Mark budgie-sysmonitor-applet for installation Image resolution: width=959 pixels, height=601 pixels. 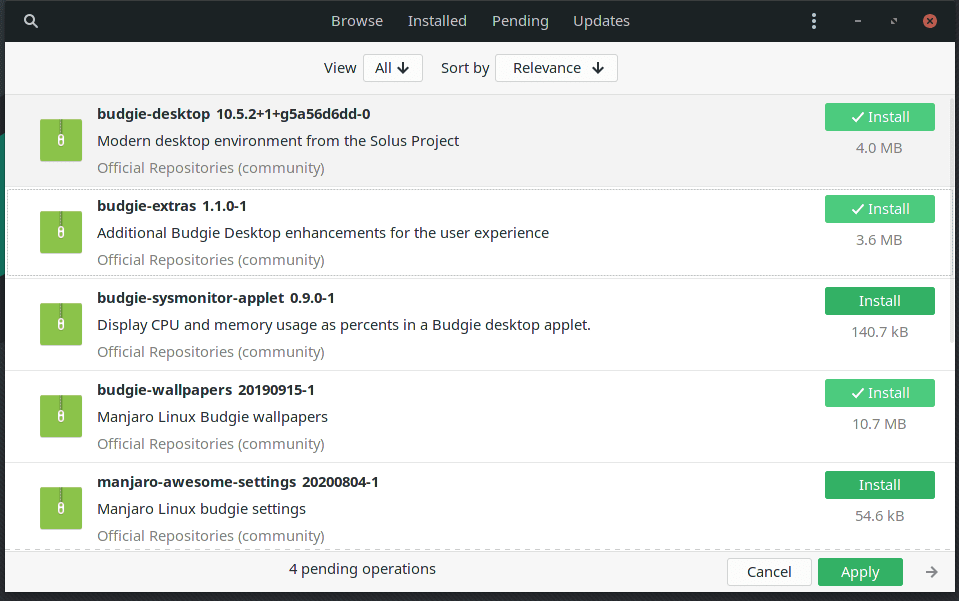tap(879, 301)
